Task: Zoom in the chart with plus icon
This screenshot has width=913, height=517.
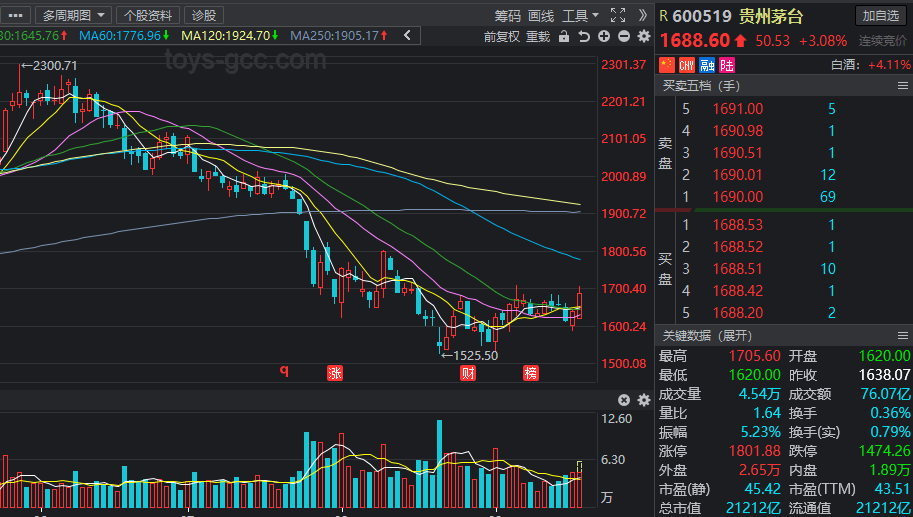Action: tap(604, 36)
